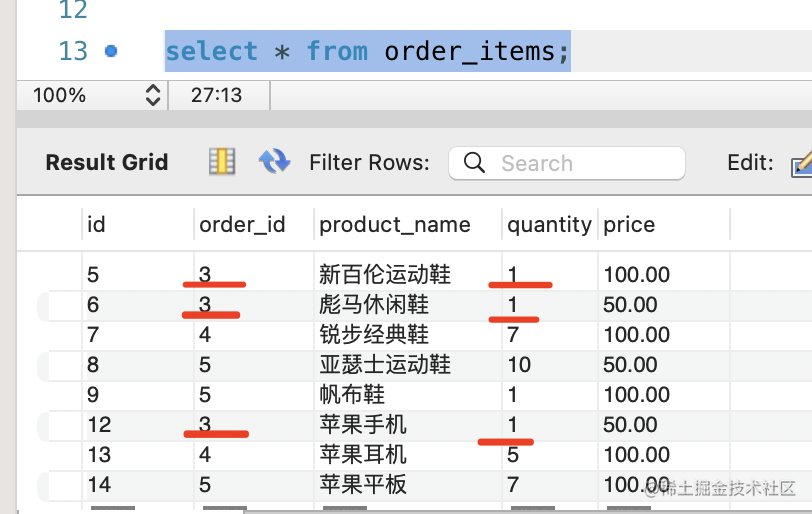Select the 帆布鞋 product cell
812x514 pixels.
(x=352, y=395)
